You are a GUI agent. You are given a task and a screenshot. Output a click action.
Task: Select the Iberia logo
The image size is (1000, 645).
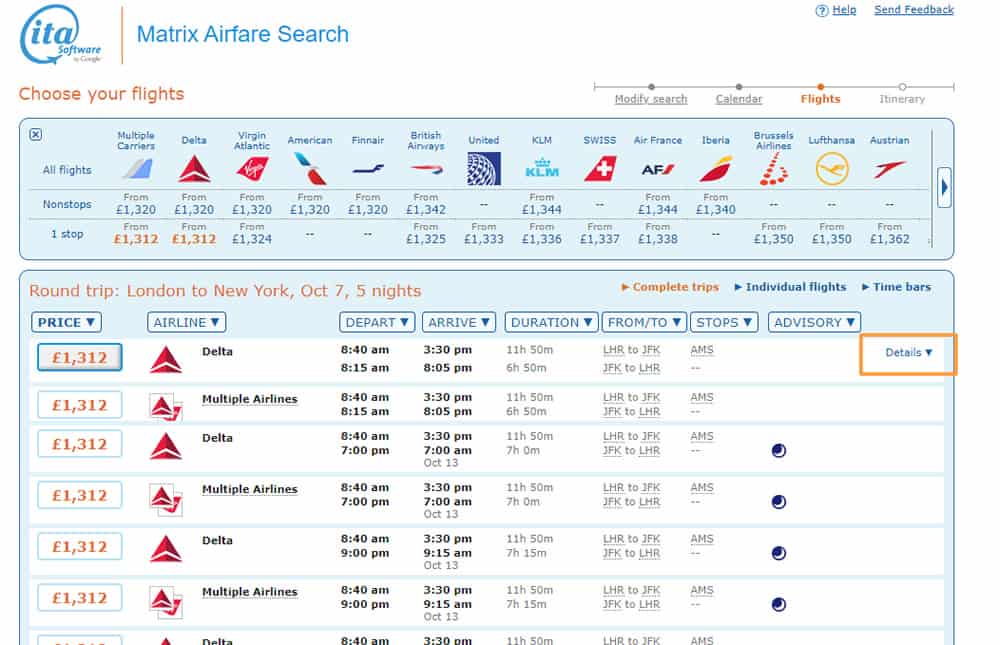[x=716, y=170]
